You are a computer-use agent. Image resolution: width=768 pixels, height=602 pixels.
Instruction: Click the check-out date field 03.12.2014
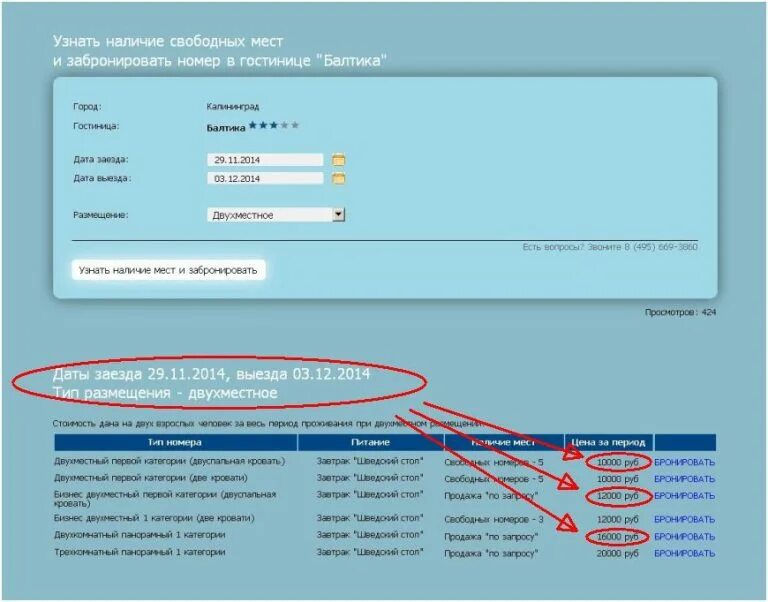pyautogui.click(x=265, y=178)
